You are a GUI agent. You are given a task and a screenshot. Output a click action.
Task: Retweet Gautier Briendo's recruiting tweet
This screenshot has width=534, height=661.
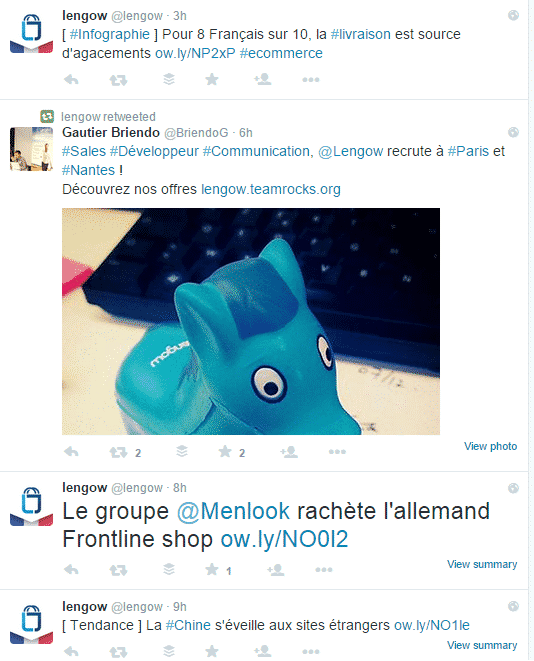(118, 452)
